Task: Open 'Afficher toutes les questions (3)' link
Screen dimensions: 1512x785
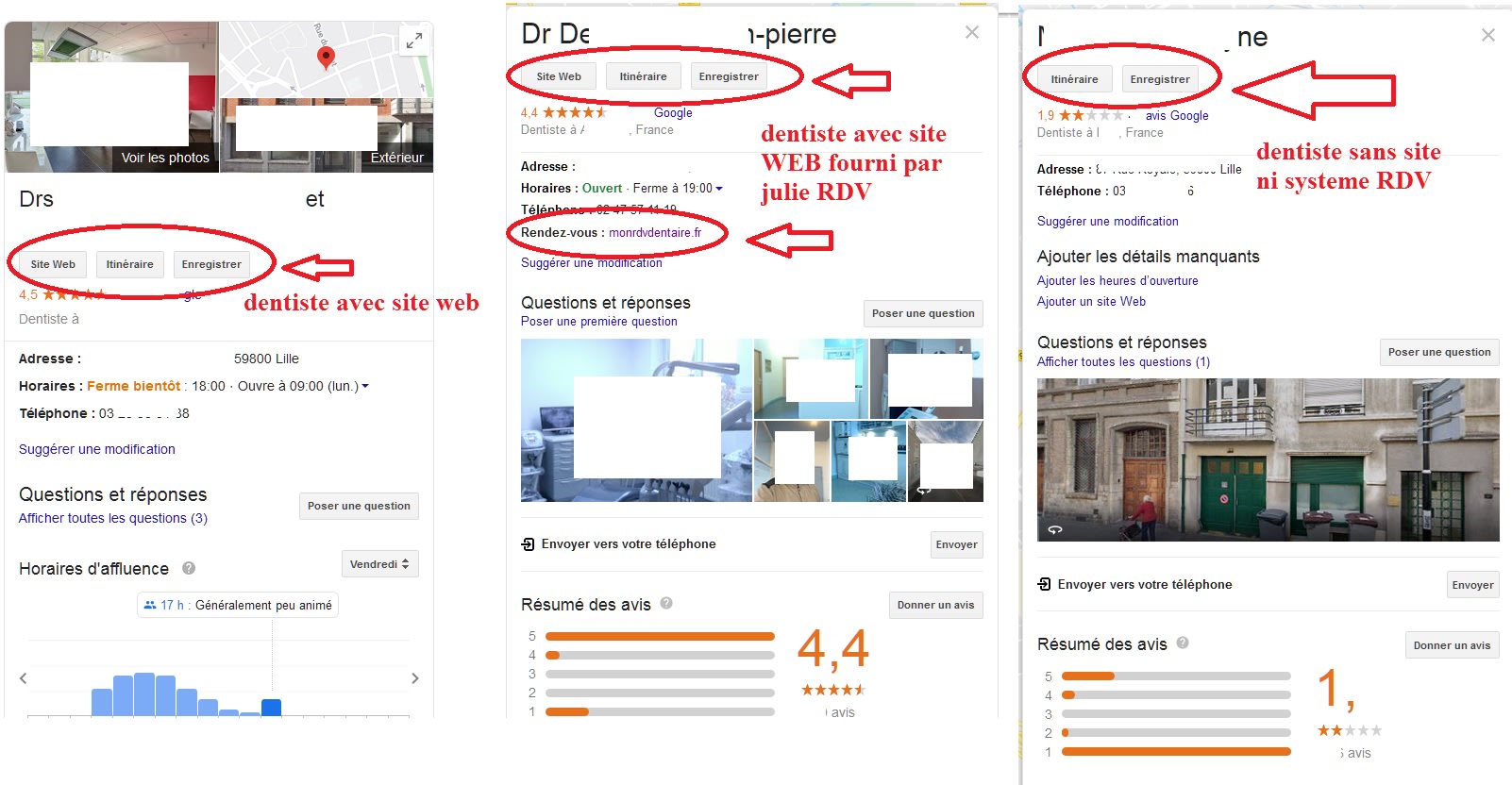Action: click(x=113, y=518)
